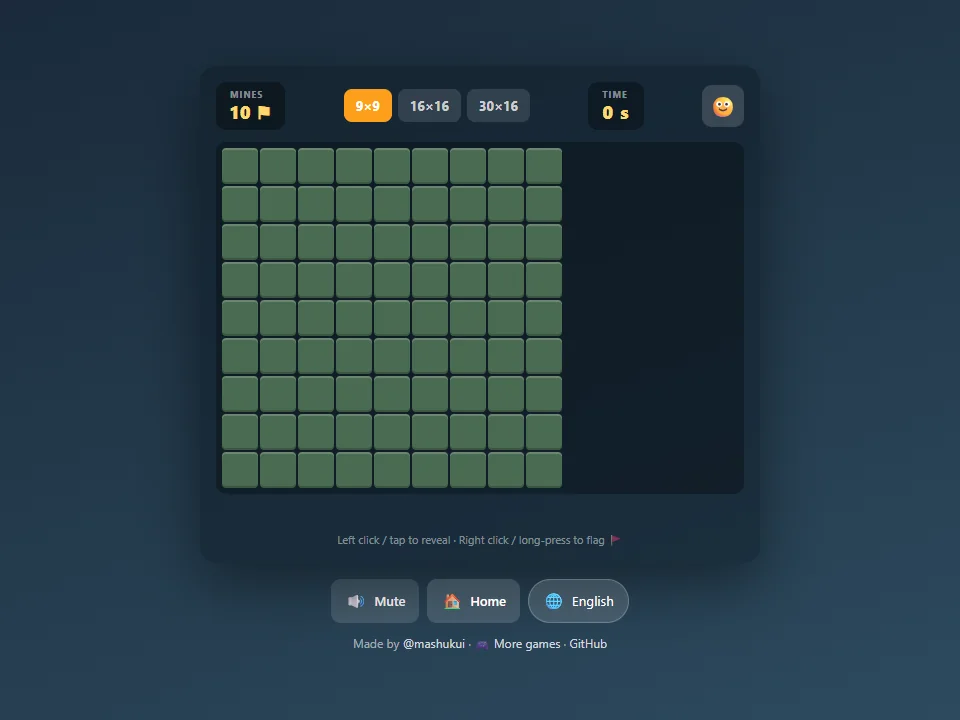Reveal row 3, column 4 cell
This screenshot has height=720, width=960.
[x=354, y=242]
